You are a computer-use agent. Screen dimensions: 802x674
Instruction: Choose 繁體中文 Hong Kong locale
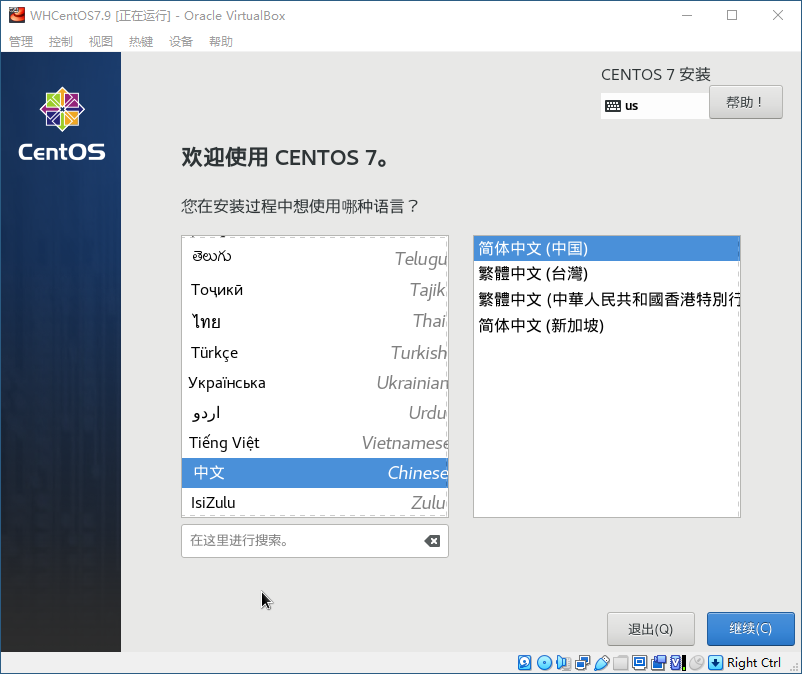(607, 299)
